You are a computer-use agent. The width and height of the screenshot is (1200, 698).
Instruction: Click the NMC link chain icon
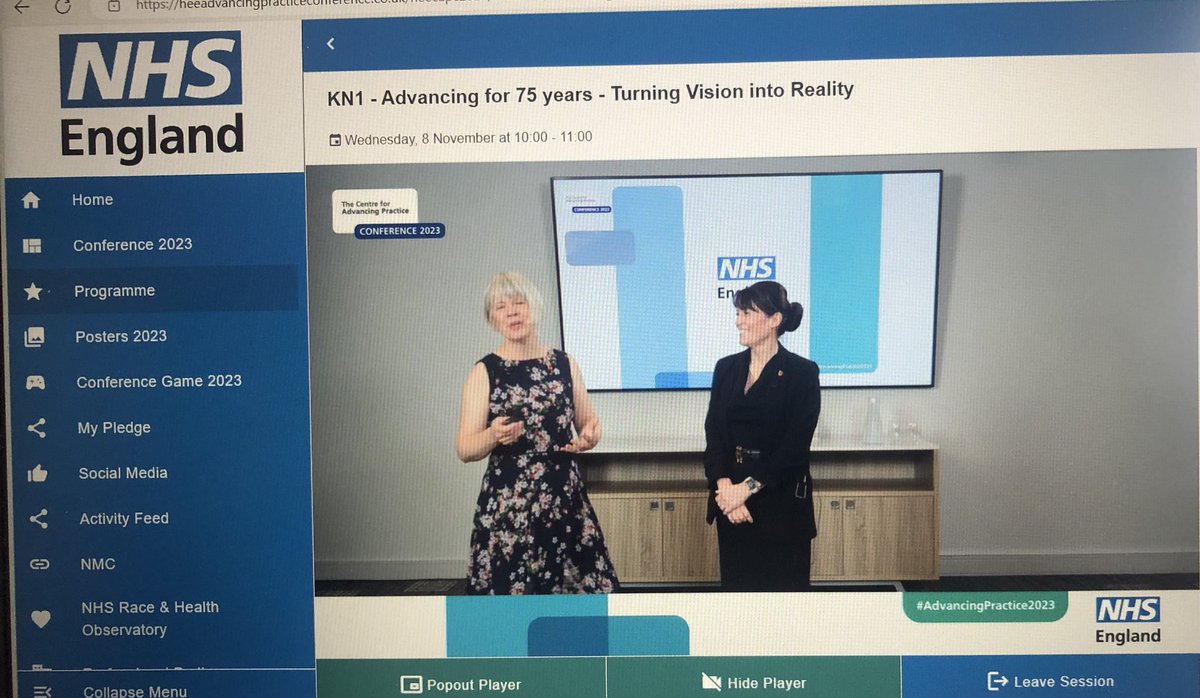pyautogui.click(x=39, y=564)
